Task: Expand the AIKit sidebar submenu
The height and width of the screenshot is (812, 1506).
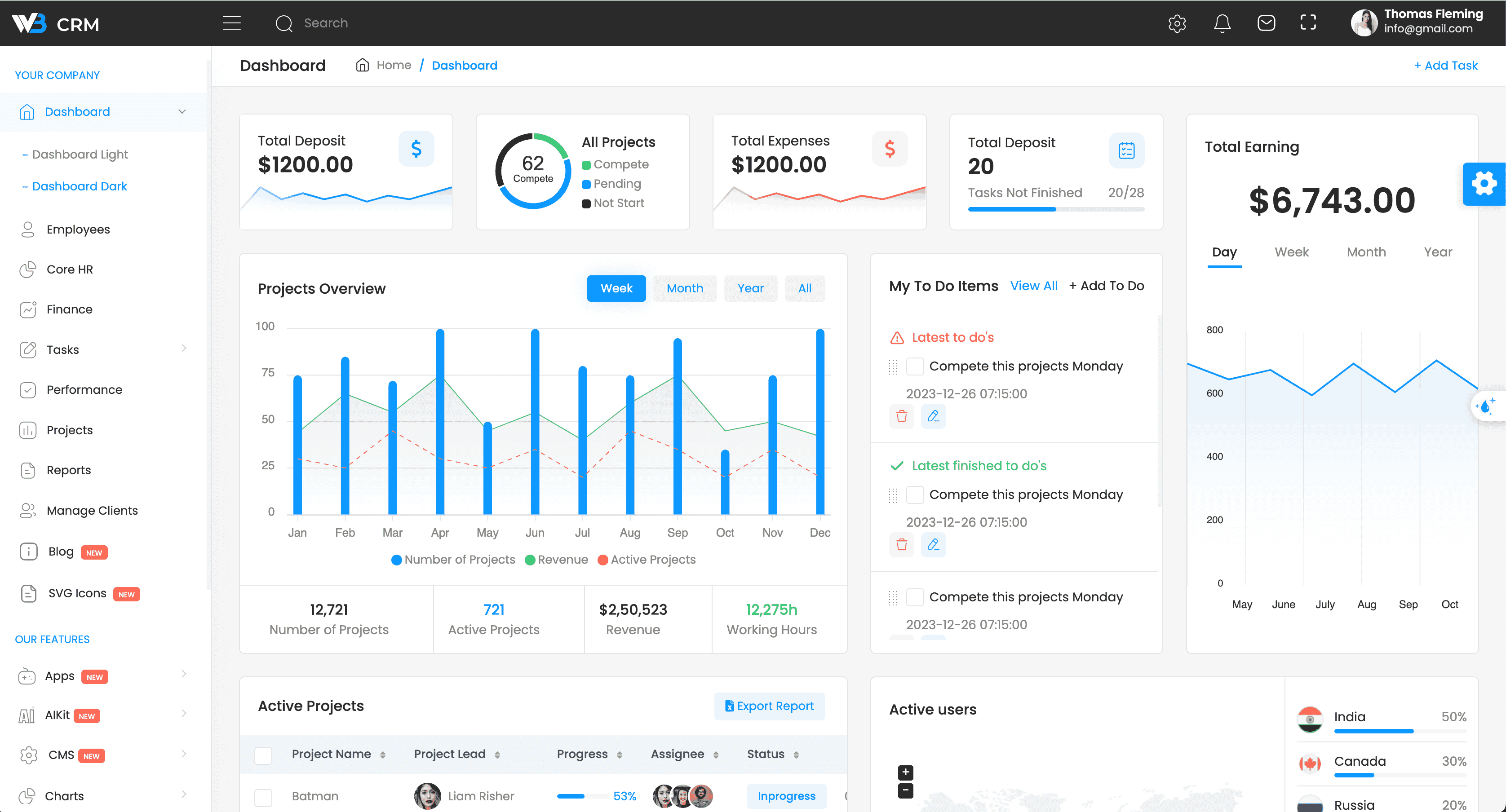Action: point(184,713)
